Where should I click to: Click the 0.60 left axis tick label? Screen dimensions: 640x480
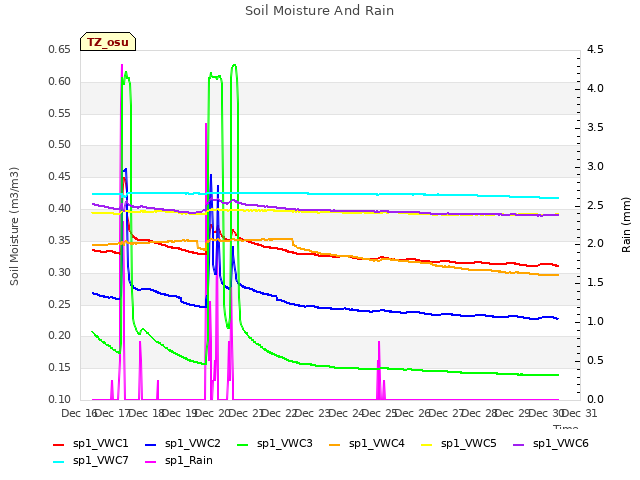click(x=59, y=82)
